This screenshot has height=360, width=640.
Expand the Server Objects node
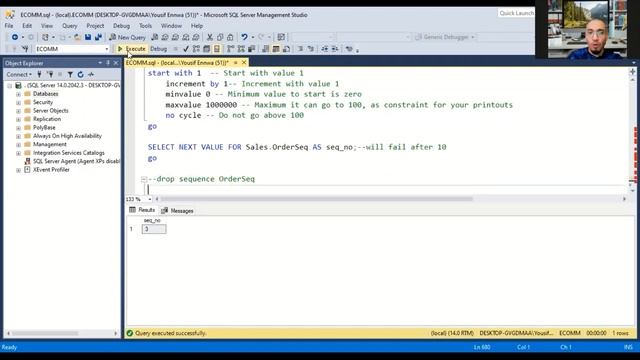click(x=18, y=111)
